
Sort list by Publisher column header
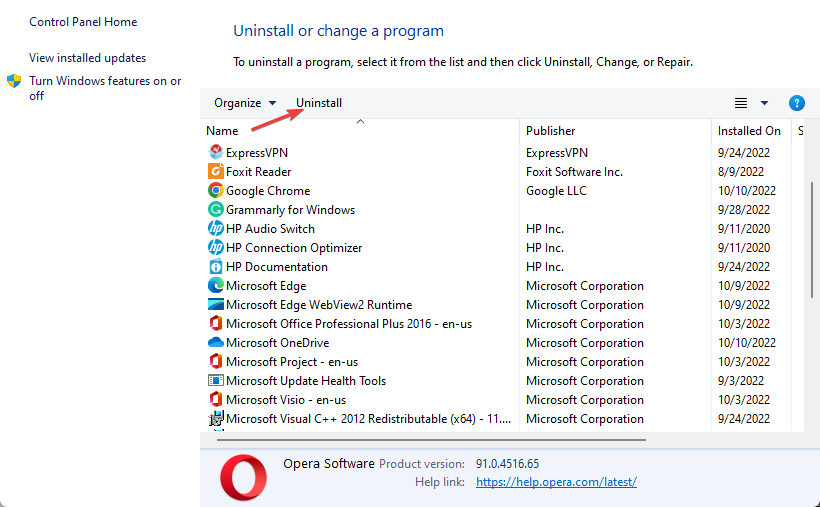551,131
